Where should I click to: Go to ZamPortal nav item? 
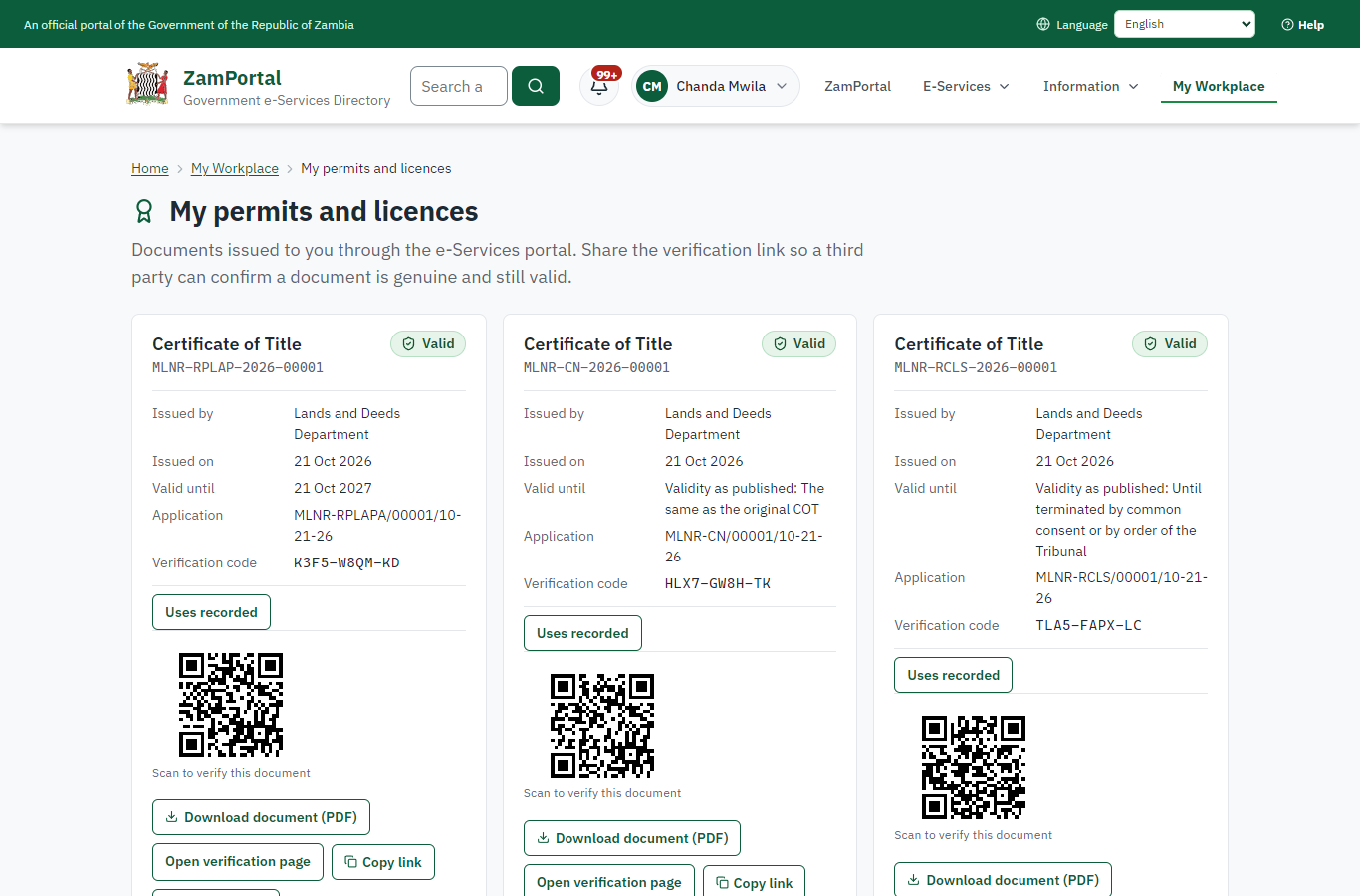click(x=857, y=86)
